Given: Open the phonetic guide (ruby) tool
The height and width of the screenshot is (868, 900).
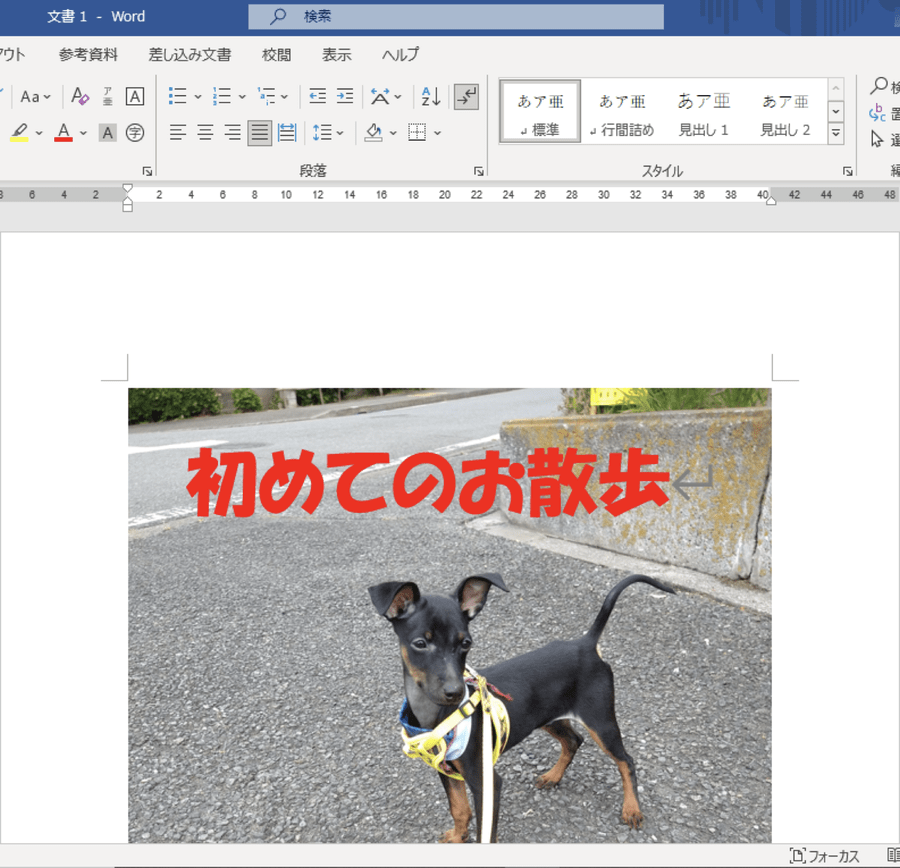Looking at the screenshot, I should 107,96.
